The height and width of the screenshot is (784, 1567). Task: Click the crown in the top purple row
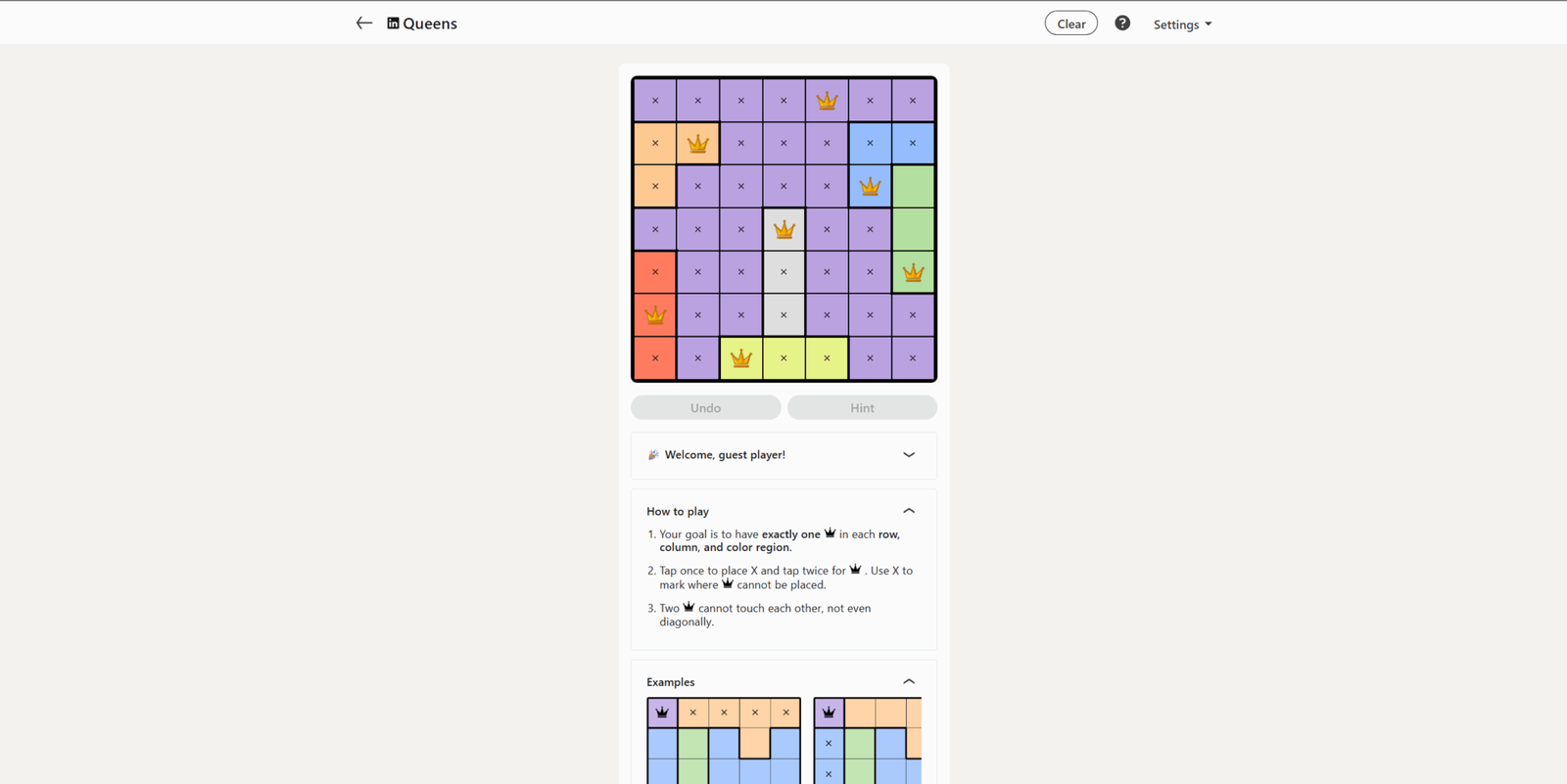tap(827, 101)
